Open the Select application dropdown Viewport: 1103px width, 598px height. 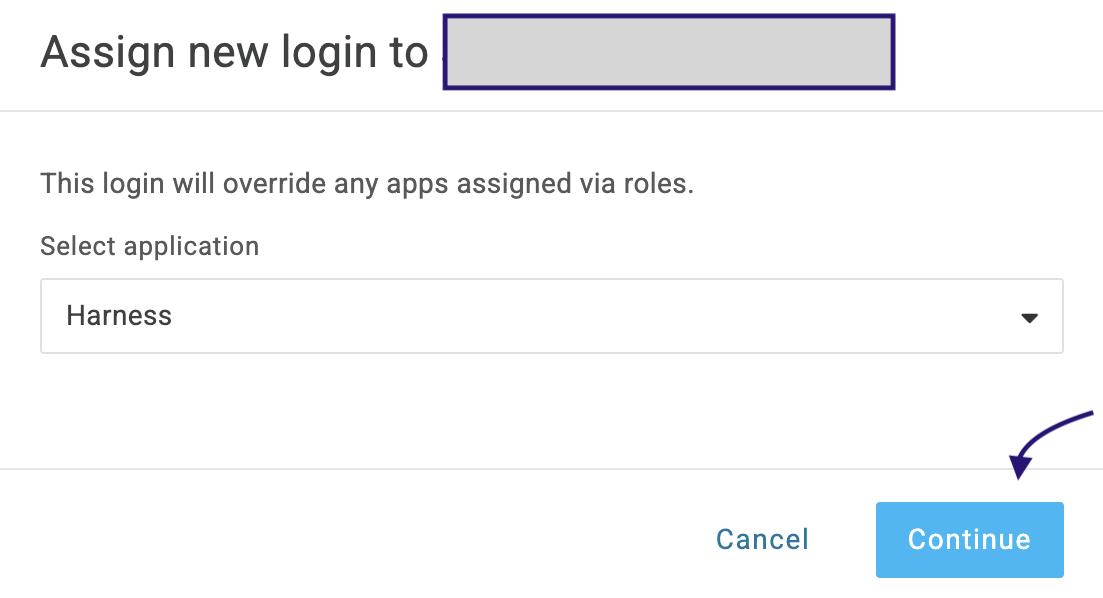tap(551, 316)
